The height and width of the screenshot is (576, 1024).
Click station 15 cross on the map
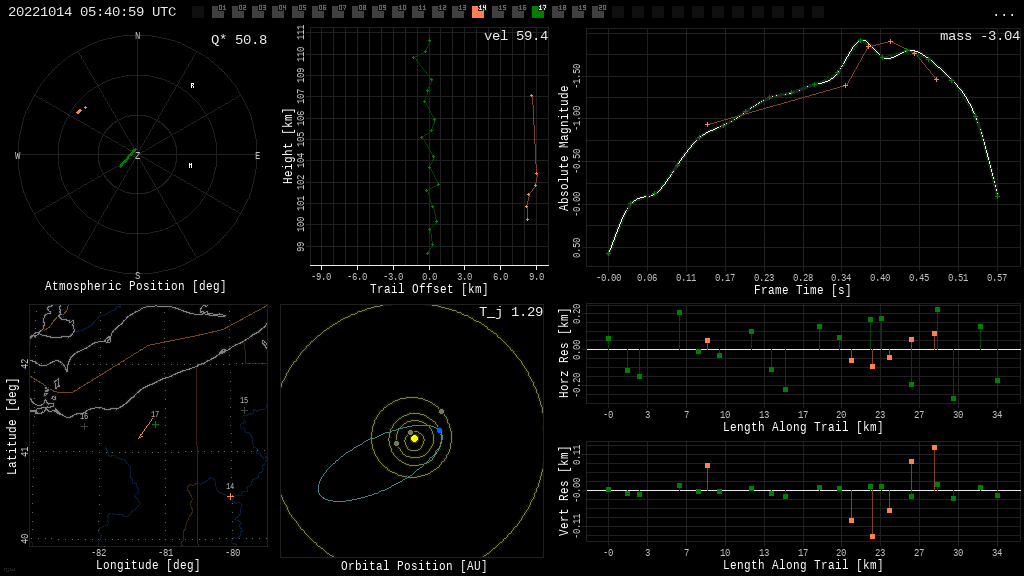tap(244, 411)
